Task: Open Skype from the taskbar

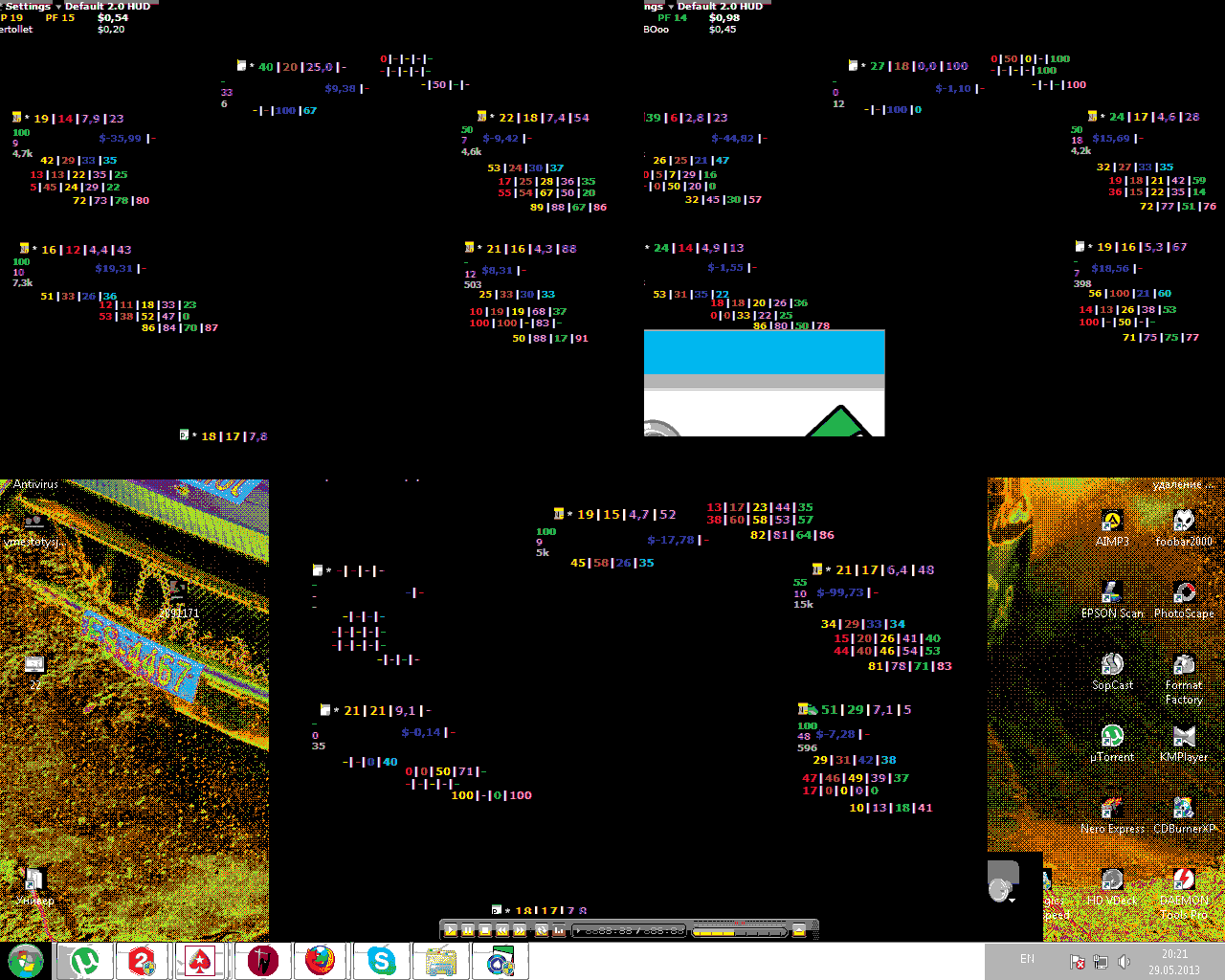Action: [381, 961]
